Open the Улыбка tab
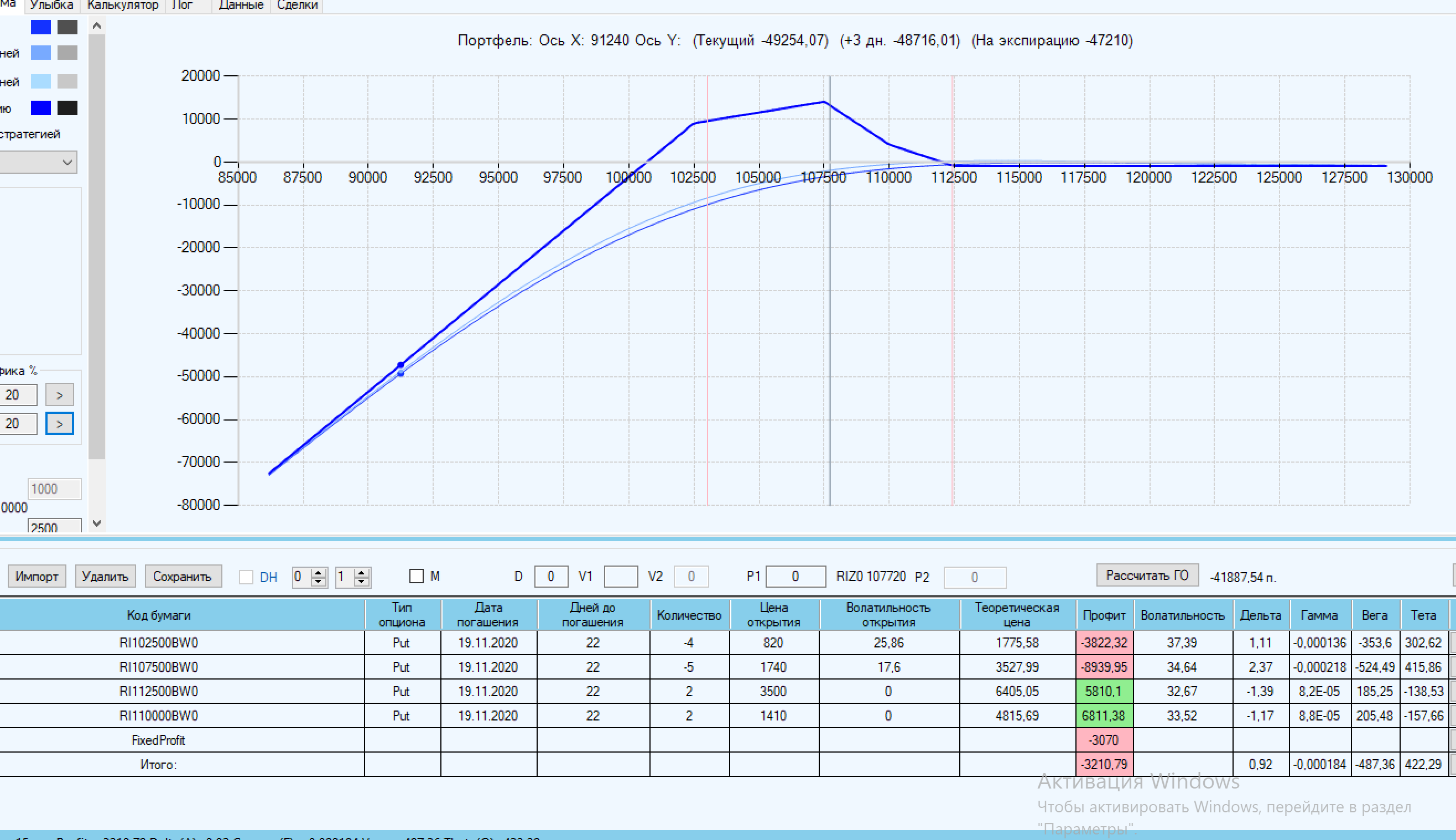The height and width of the screenshot is (840, 1456). [x=51, y=6]
